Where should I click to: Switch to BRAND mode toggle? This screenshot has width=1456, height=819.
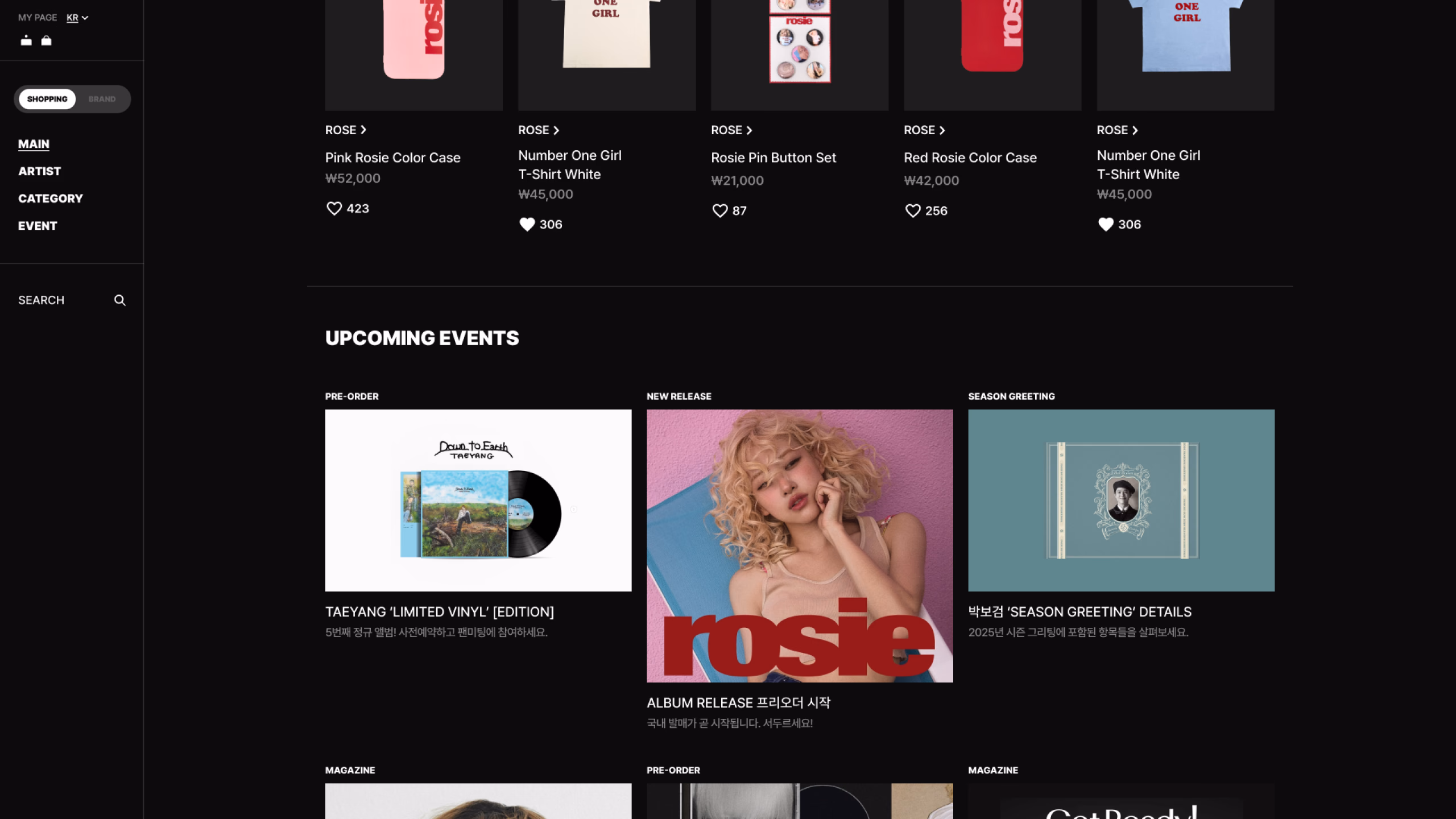coord(102,99)
